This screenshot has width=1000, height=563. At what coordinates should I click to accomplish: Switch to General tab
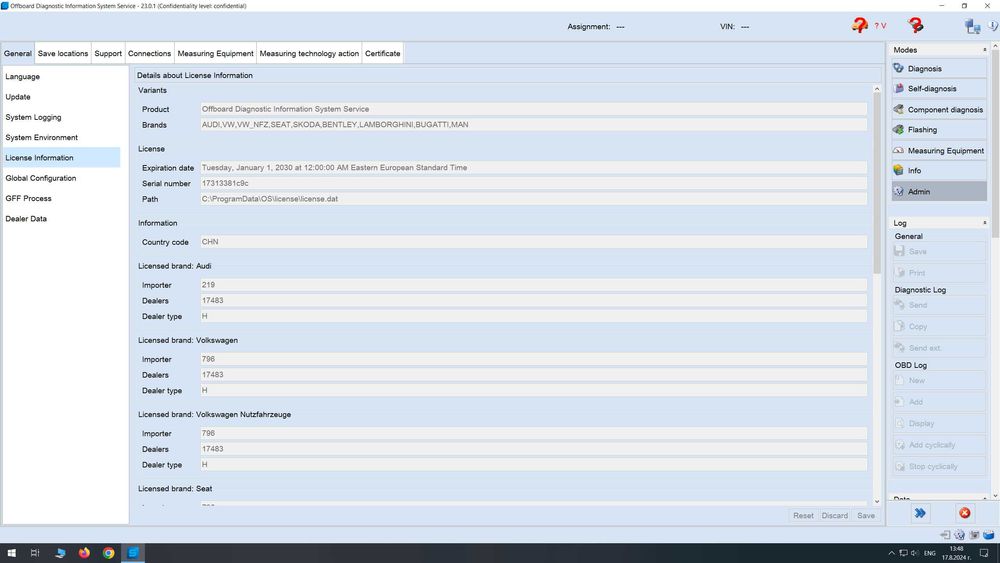coord(18,54)
